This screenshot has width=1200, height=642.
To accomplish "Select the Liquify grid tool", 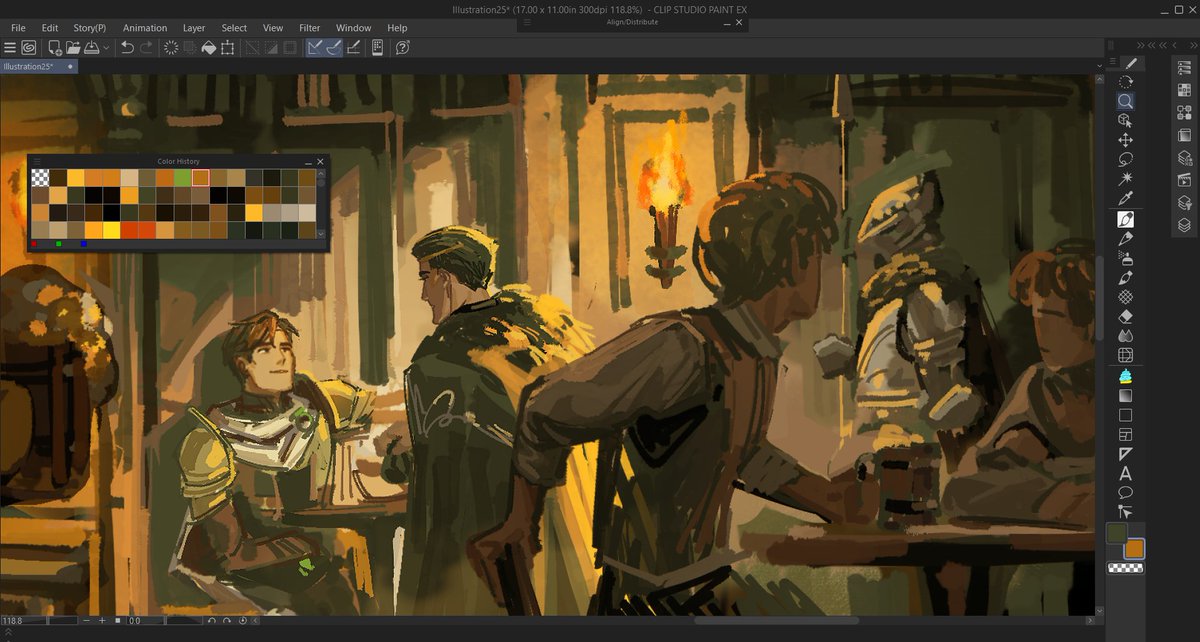I will (1125, 355).
